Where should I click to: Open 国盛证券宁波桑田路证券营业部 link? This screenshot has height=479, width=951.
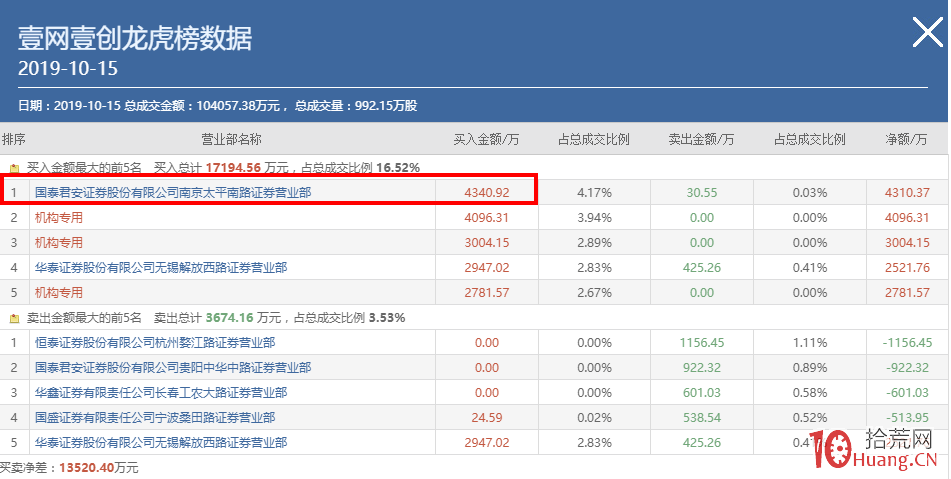(x=155, y=417)
